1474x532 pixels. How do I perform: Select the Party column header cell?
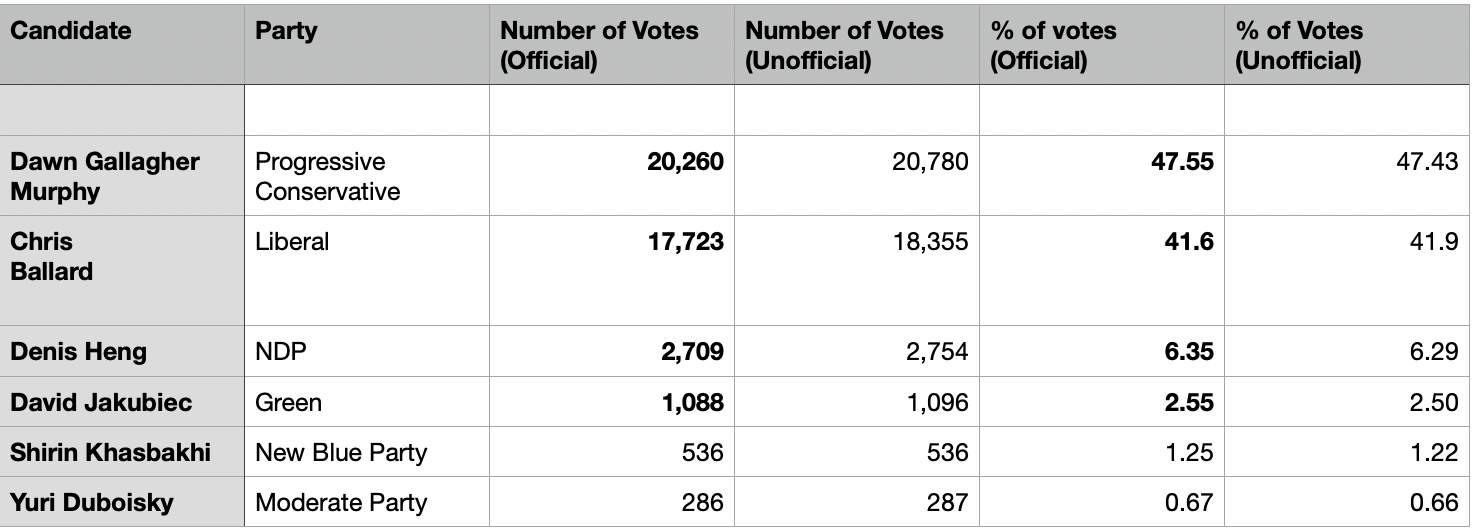(x=367, y=45)
